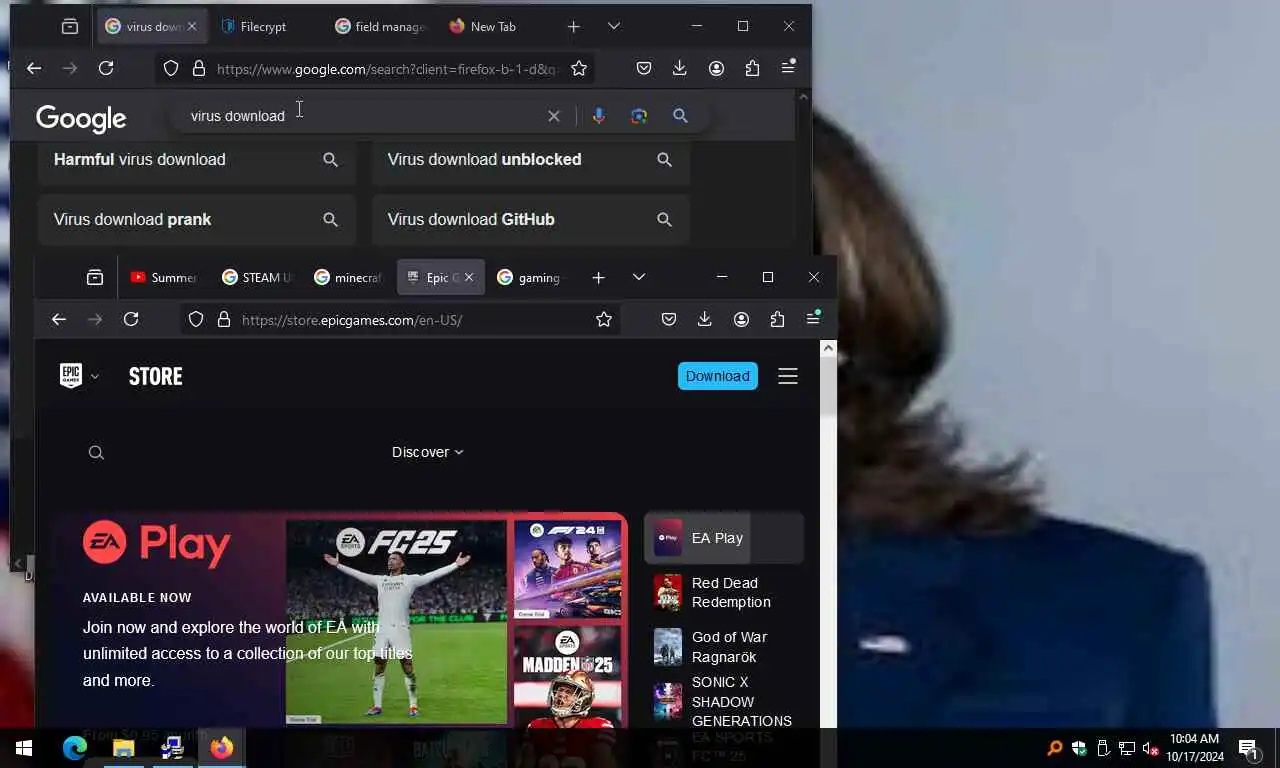Select SONIC X SHADOW GENERATIONS entry

tap(724, 701)
